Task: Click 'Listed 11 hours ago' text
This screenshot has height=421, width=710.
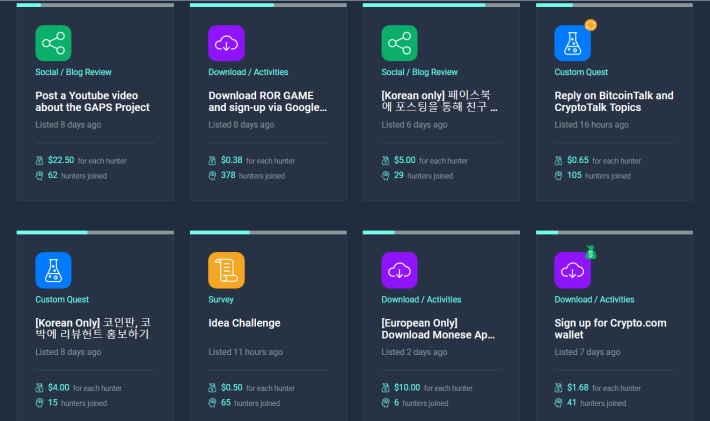Action: pos(245,352)
